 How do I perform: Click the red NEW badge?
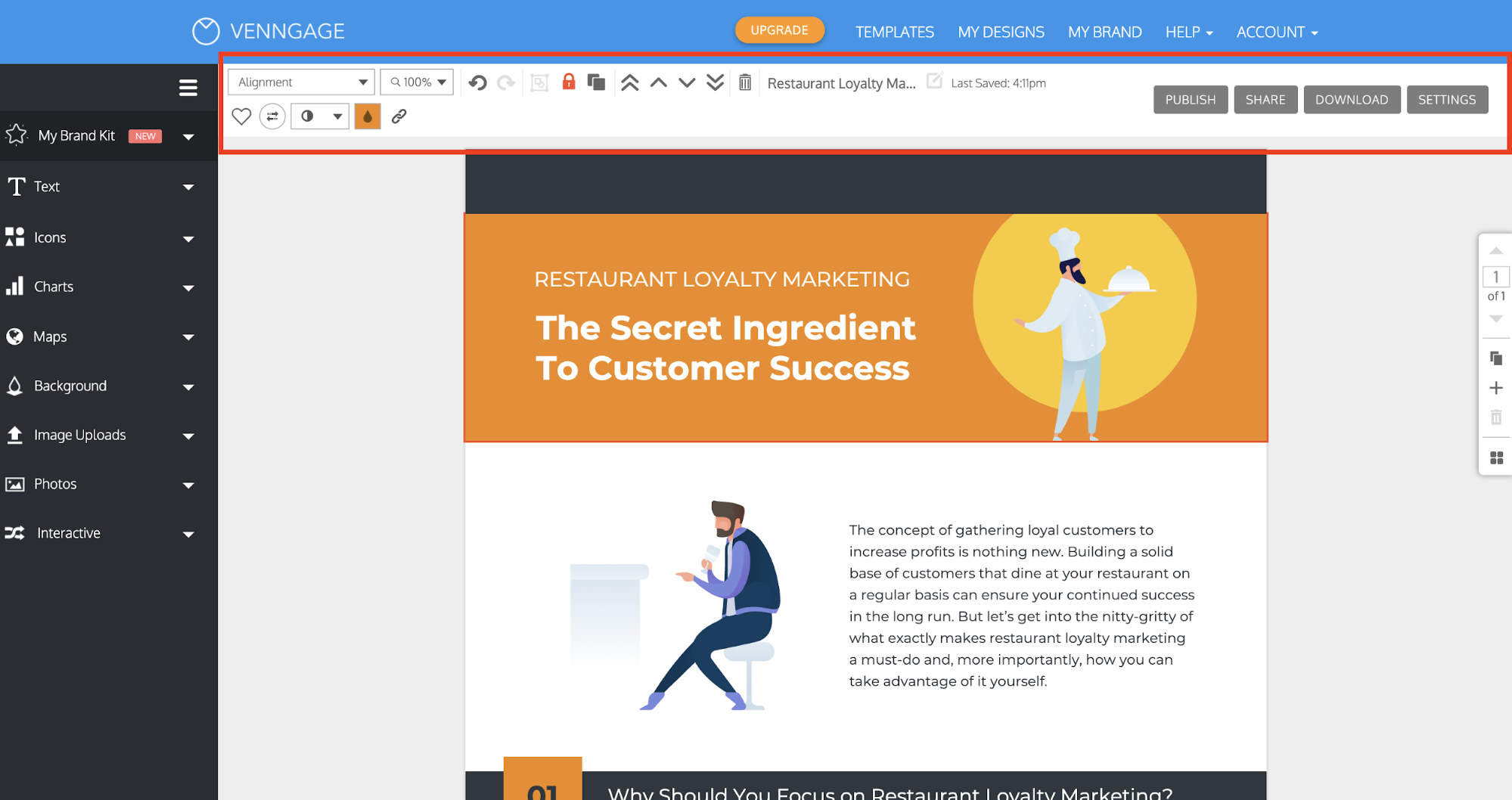point(145,136)
